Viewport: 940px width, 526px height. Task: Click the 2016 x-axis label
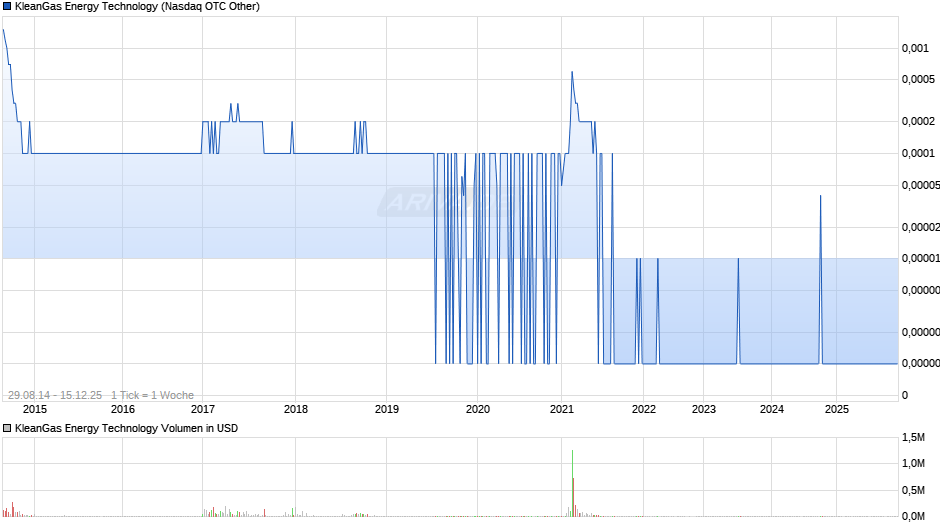123,409
